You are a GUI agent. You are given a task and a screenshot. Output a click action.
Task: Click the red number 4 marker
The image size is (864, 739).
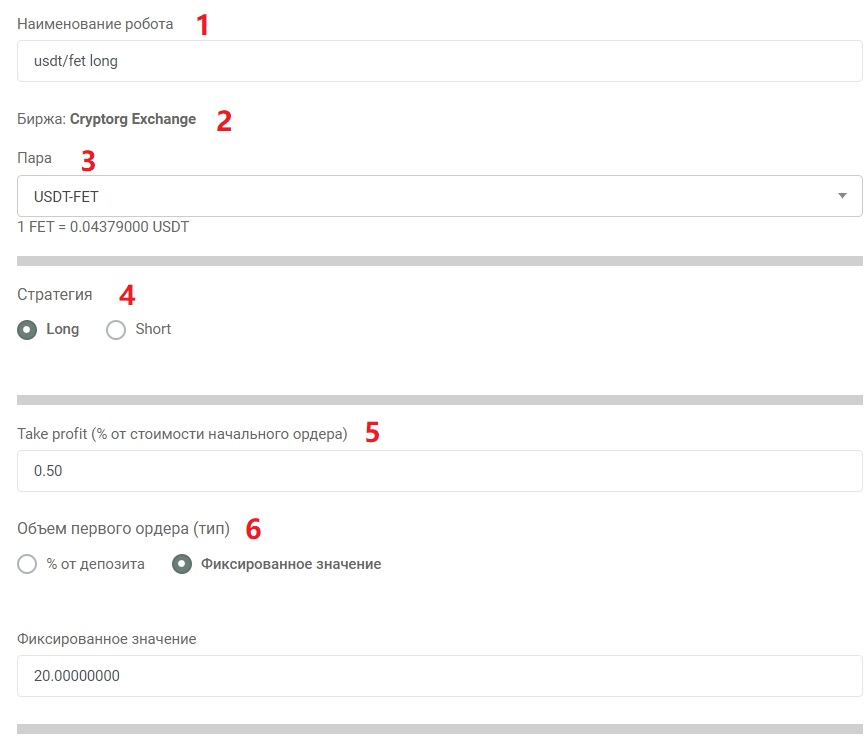[127, 295]
